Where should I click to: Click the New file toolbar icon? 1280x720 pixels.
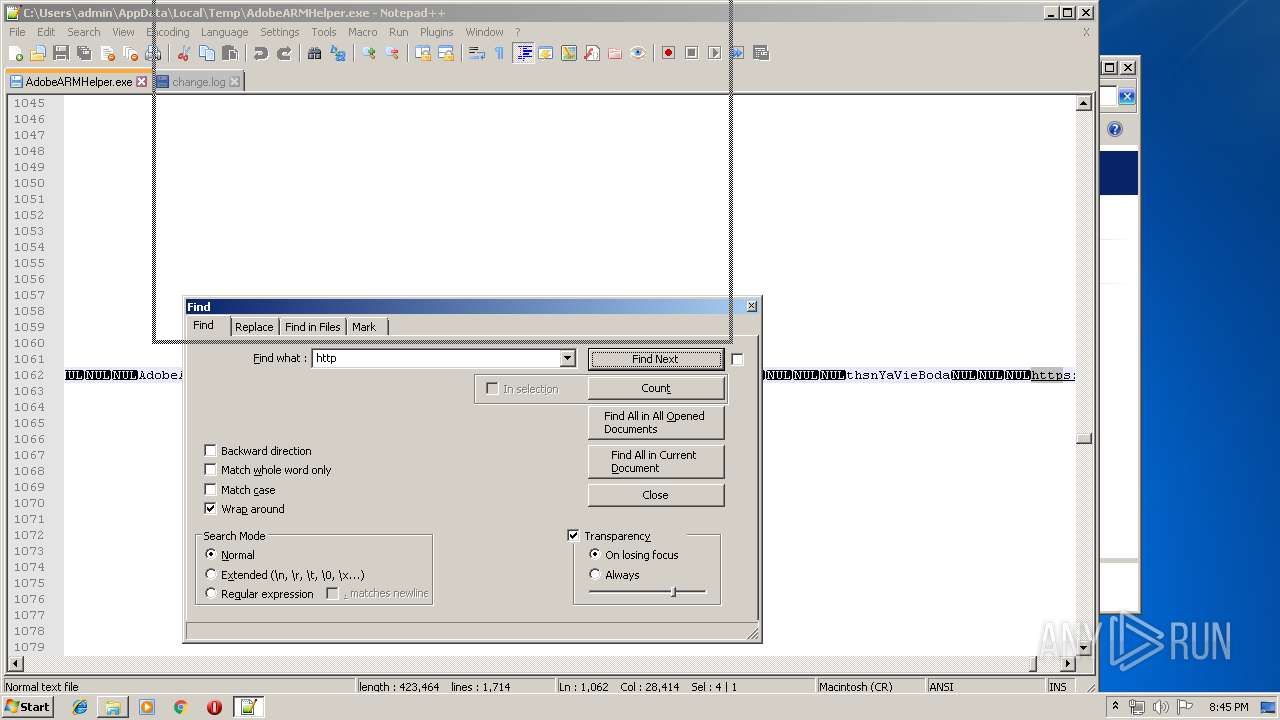15,53
